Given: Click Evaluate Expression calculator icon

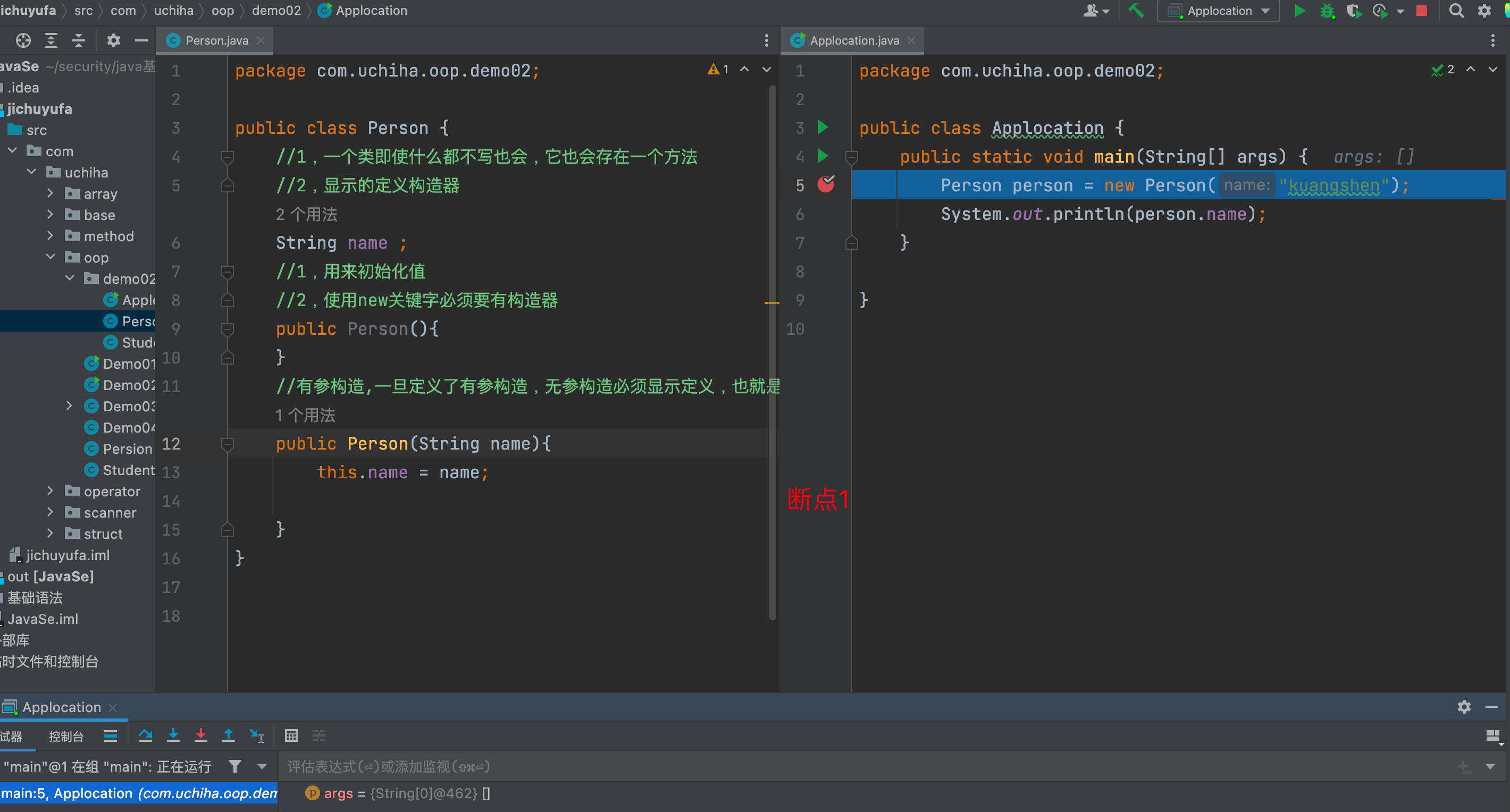Looking at the screenshot, I should (291, 736).
